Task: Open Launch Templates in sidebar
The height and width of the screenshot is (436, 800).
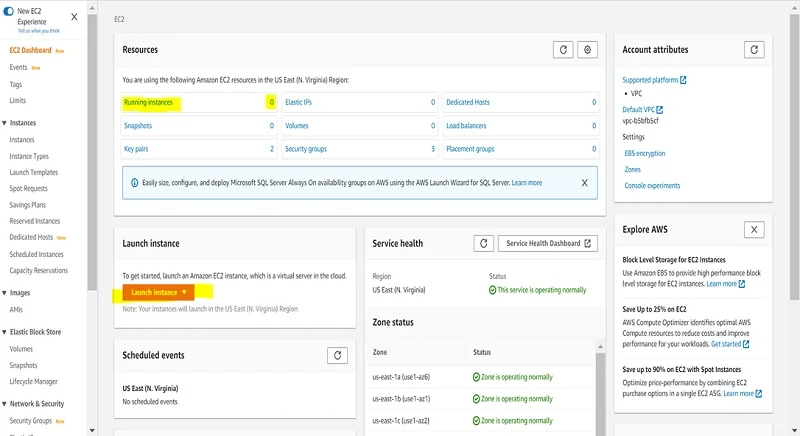Action: pyautogui.click(x=34, y=172)
